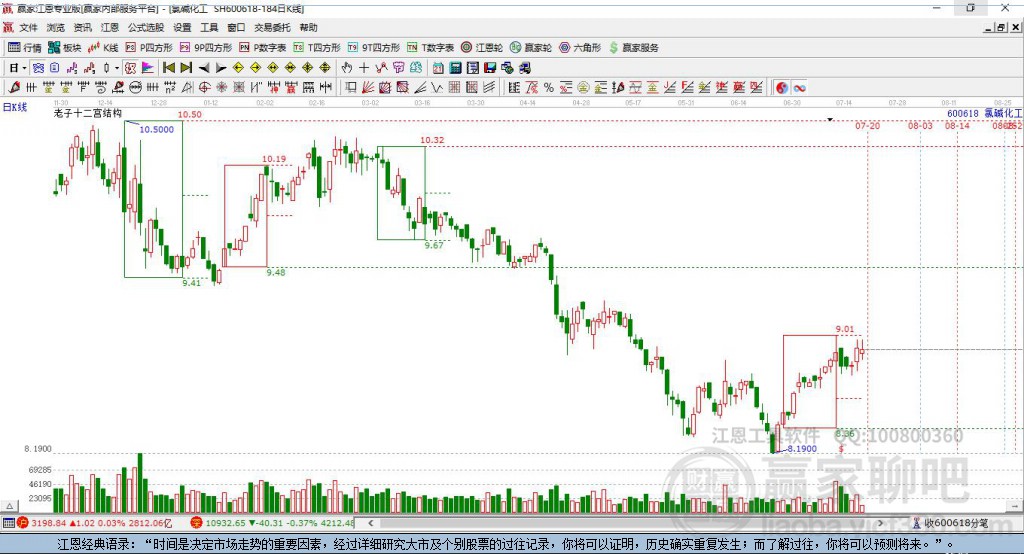
Task: Click the 日K线 chart label
Action: (x=15, y=107)
